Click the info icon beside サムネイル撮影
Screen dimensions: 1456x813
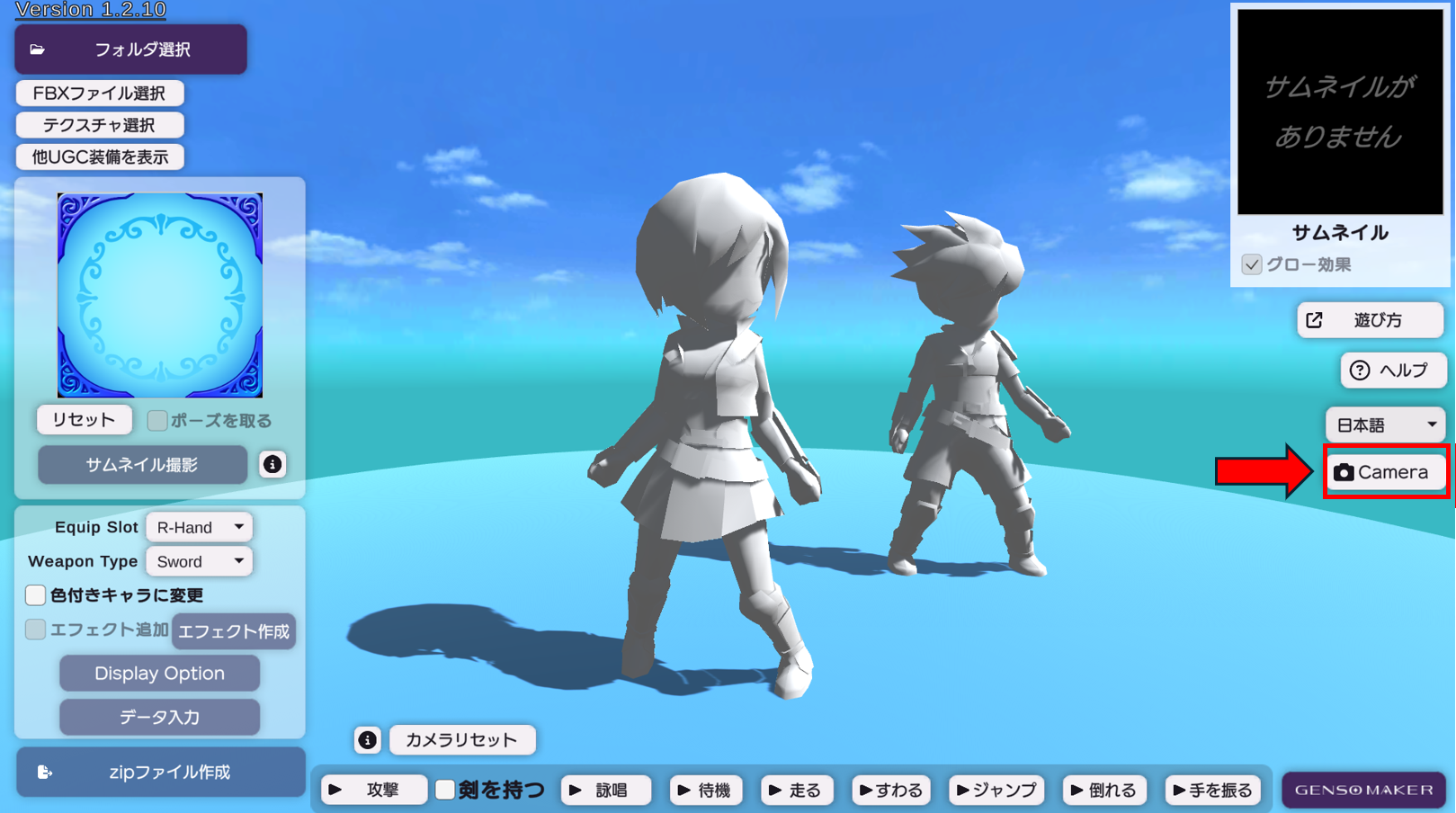coord(272,464)
